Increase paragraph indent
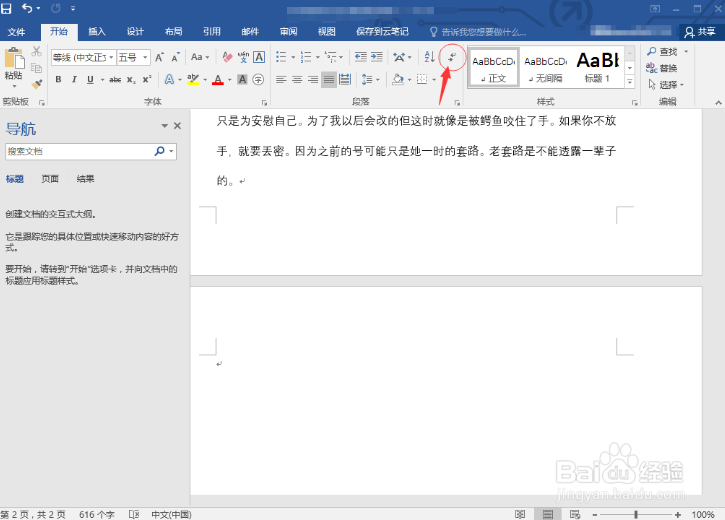 (x=377, y=57)
